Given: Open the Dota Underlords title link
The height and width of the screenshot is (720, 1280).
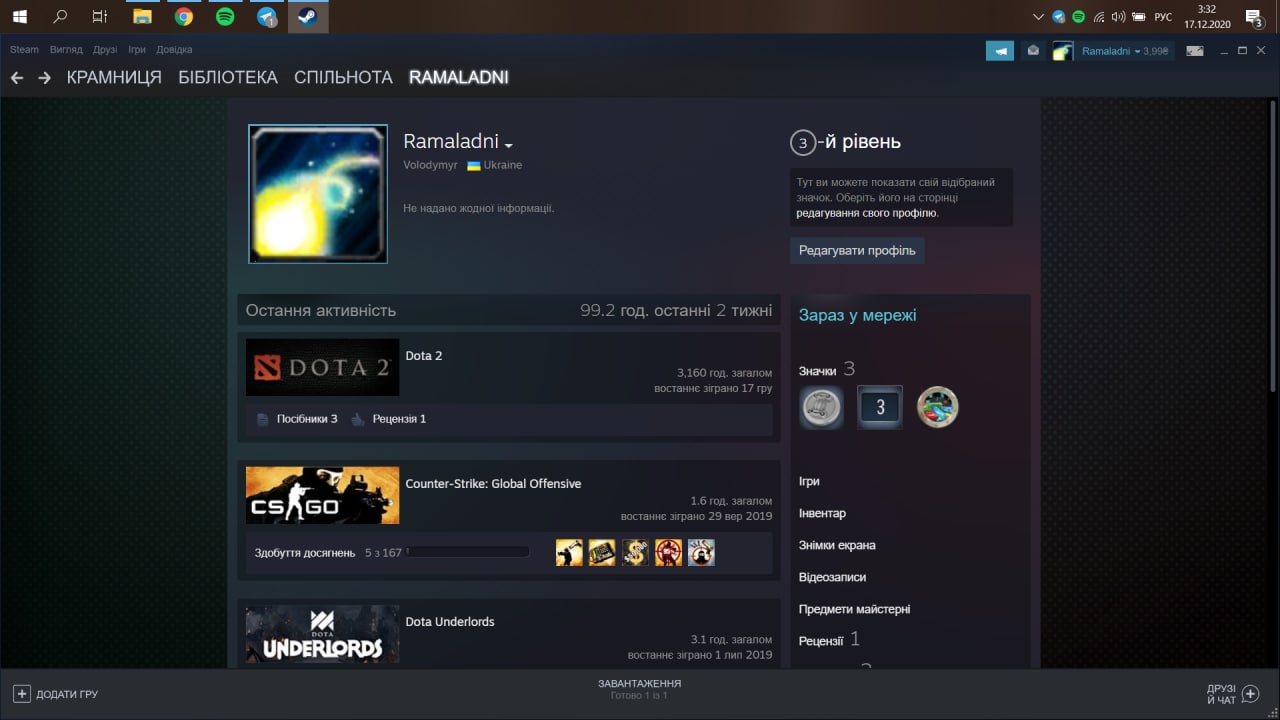Looking at the screenshot, I should click(450, 622).
